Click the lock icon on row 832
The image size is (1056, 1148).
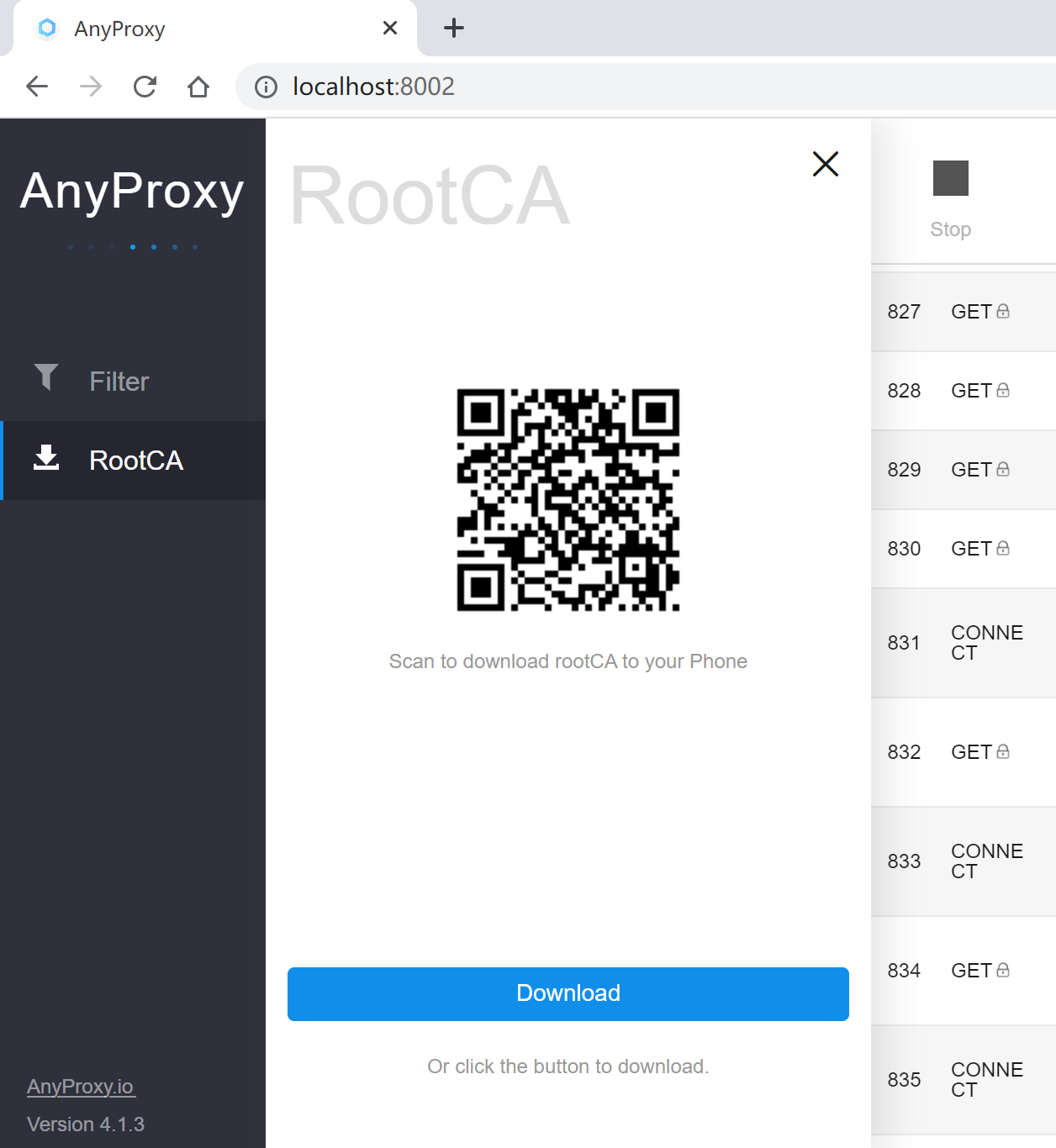point(1003,751)
